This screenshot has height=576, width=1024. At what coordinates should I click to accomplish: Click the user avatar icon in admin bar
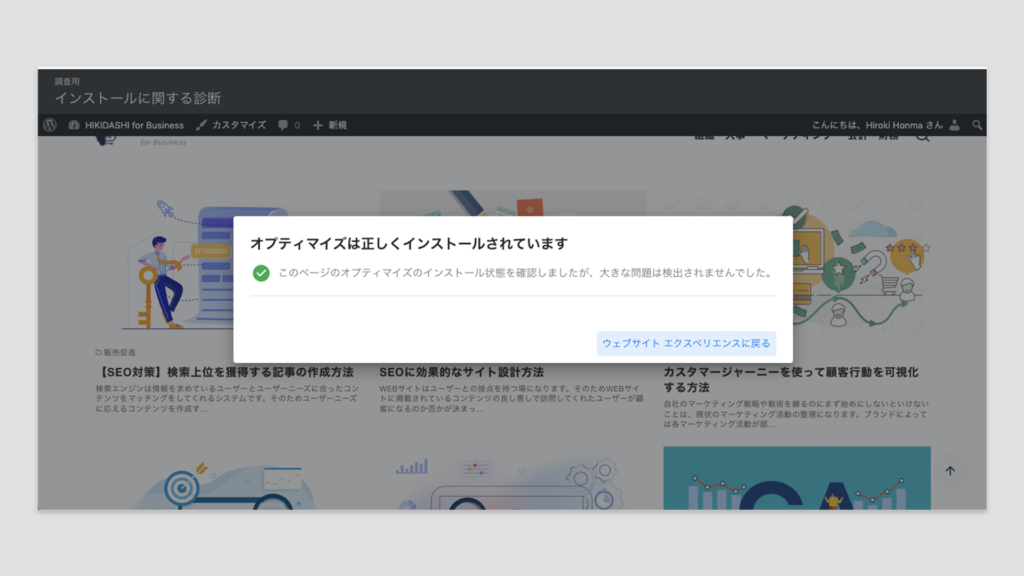pos(954,125)
